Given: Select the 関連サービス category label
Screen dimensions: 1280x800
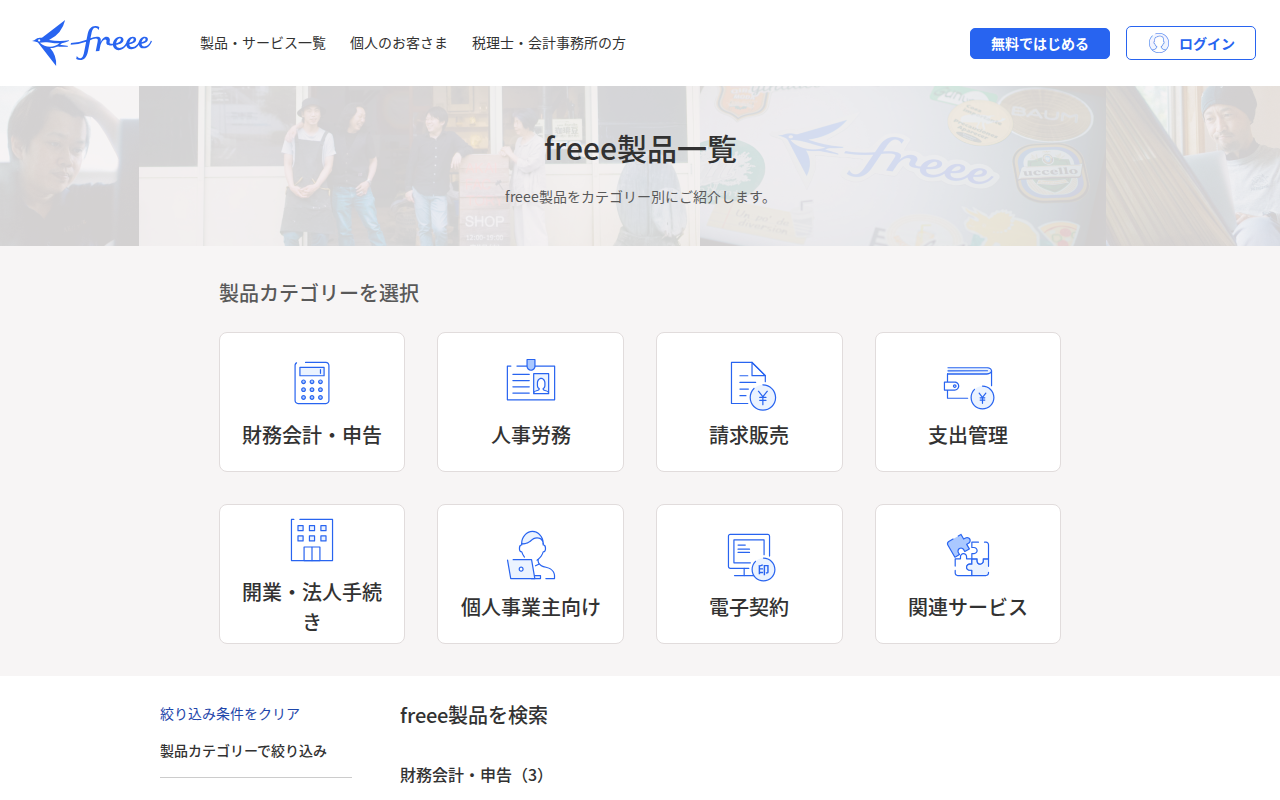Looking at the screenshot, I should pyautogui.click(x=968, y=607).
